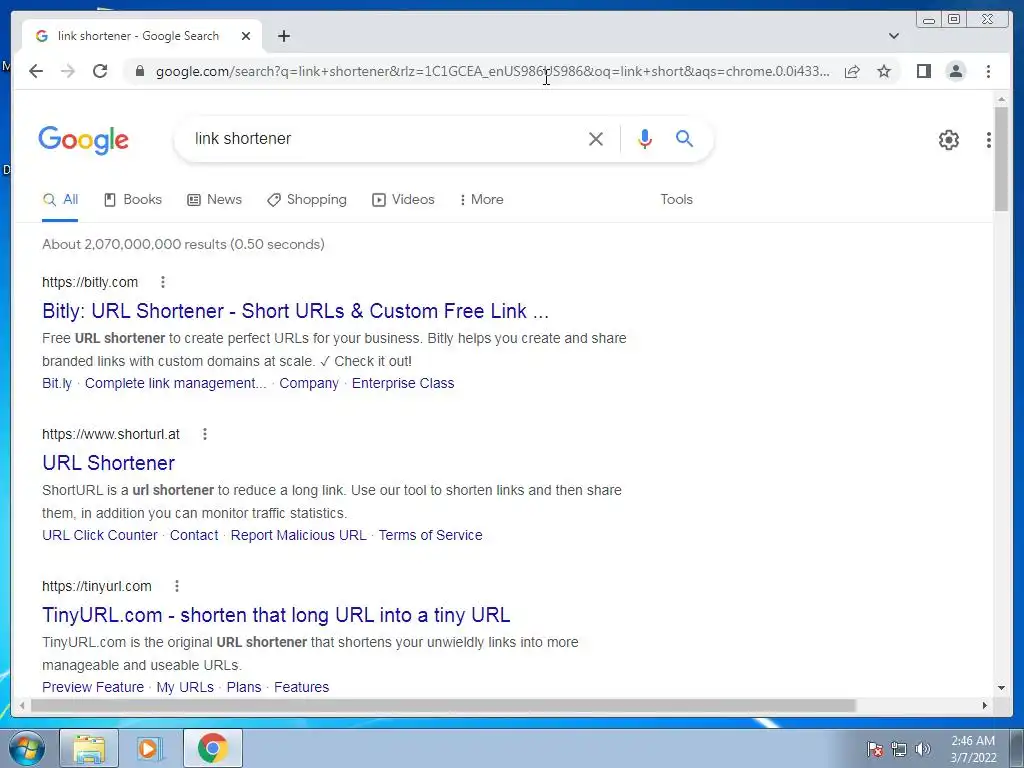This screenshot has height=768, width=1024.
Task: Open Complete link management sitelink
Action: [176, 383]
